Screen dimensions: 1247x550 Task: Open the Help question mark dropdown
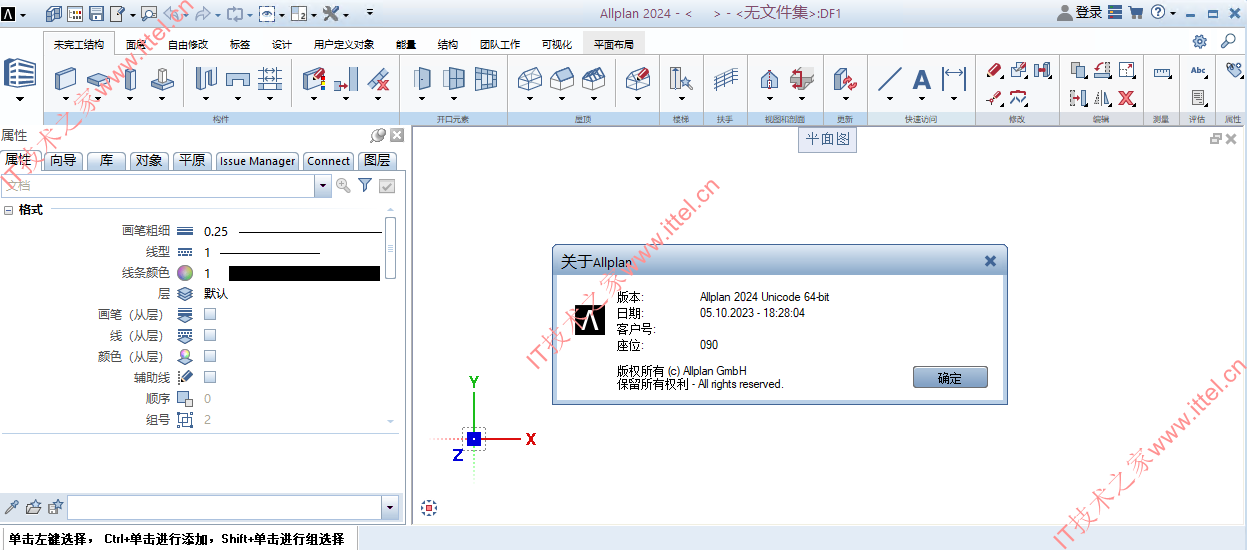(x=1172, y=14)
